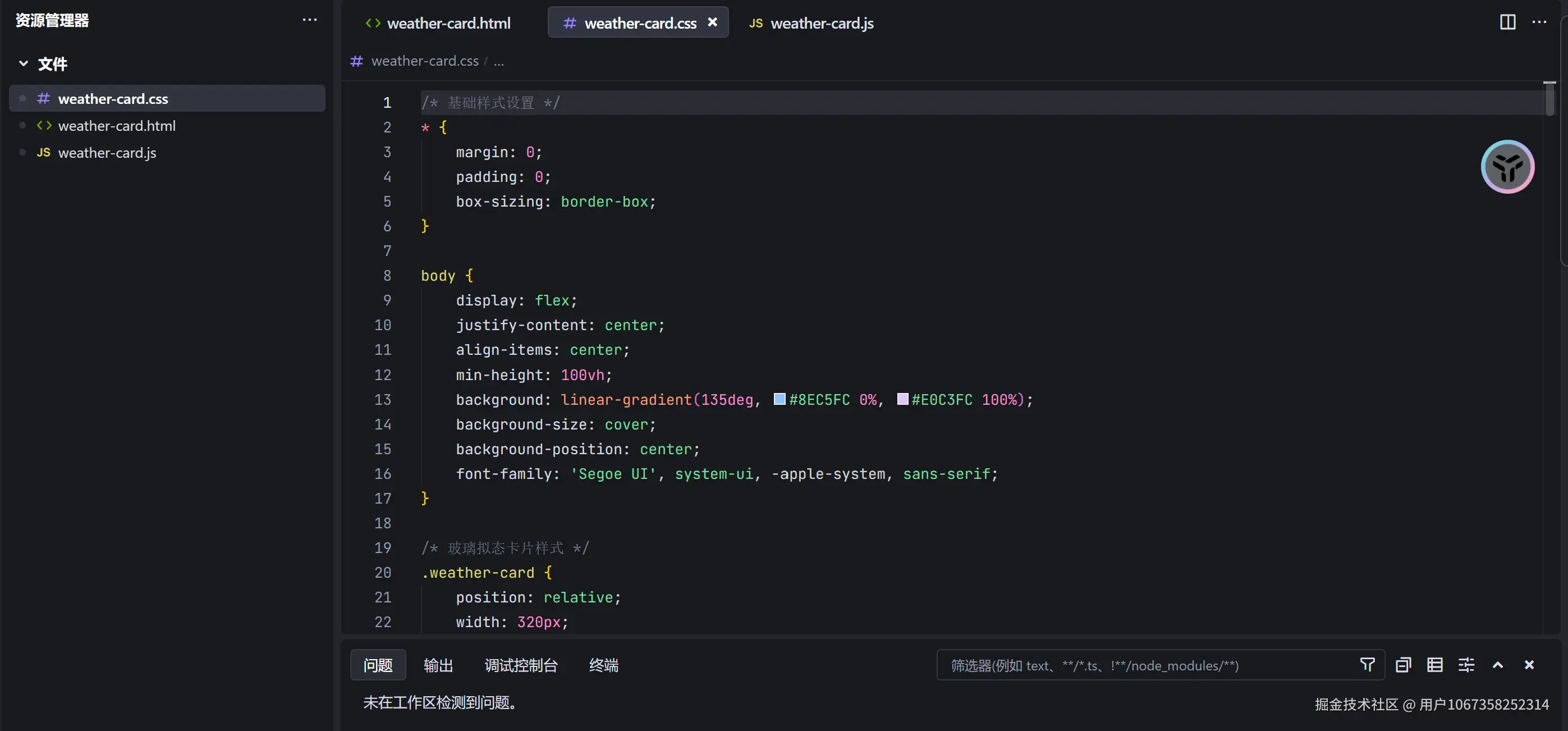This screenshot has width=1568, height=731.
Task: Open the panel settings sliders icon
Action: 1466,665
